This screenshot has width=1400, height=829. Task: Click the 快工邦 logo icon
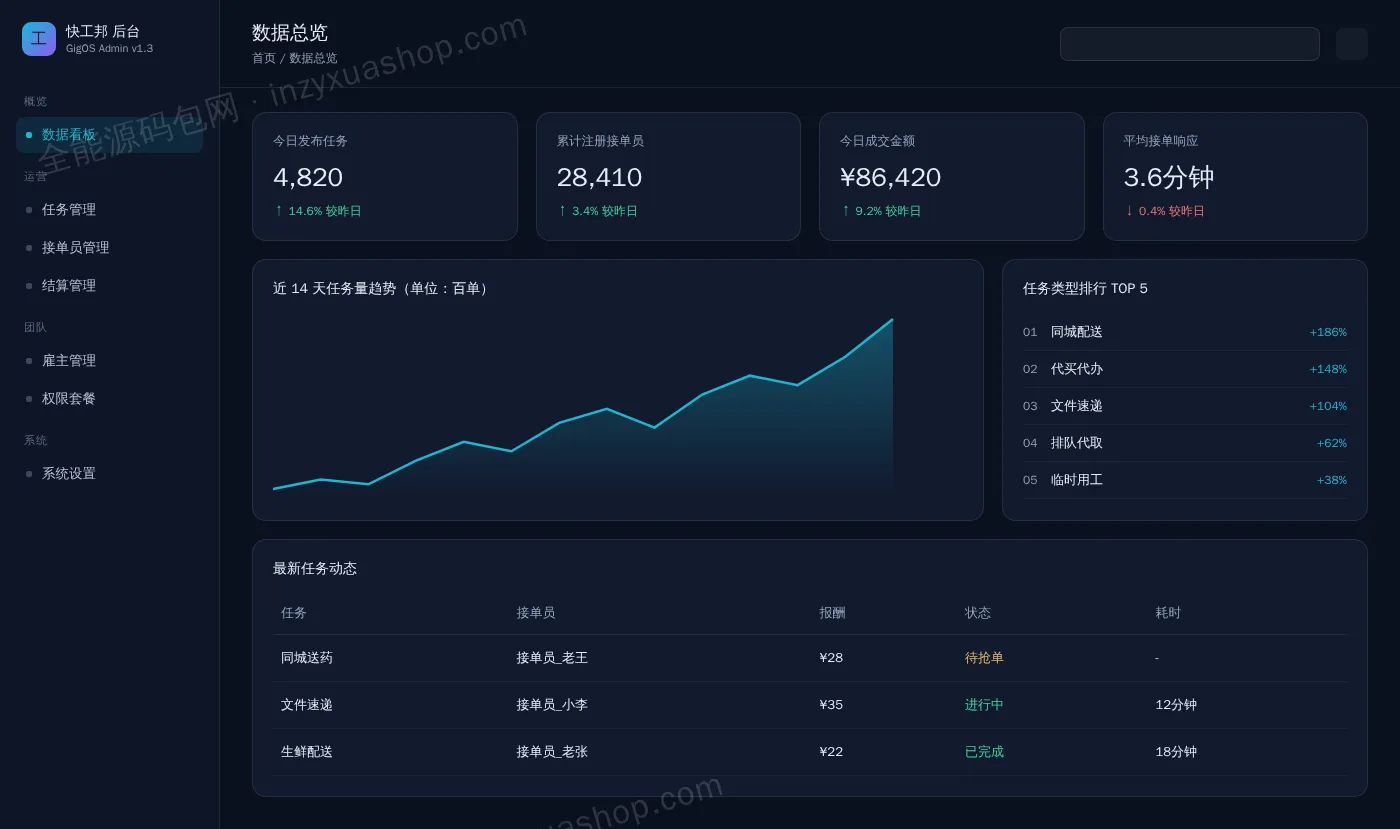pos(39,39)
